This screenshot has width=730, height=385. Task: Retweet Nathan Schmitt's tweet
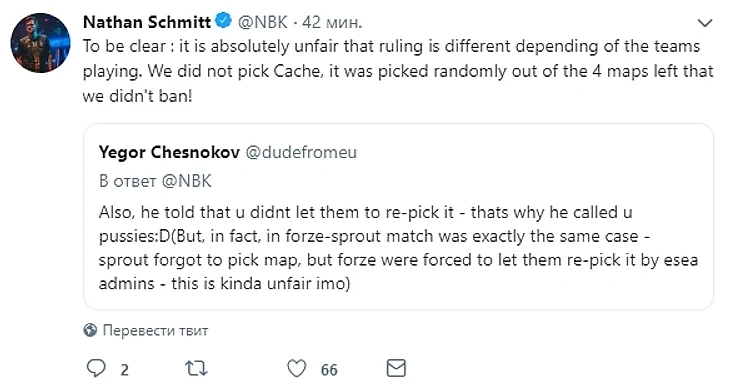(196, 368)
